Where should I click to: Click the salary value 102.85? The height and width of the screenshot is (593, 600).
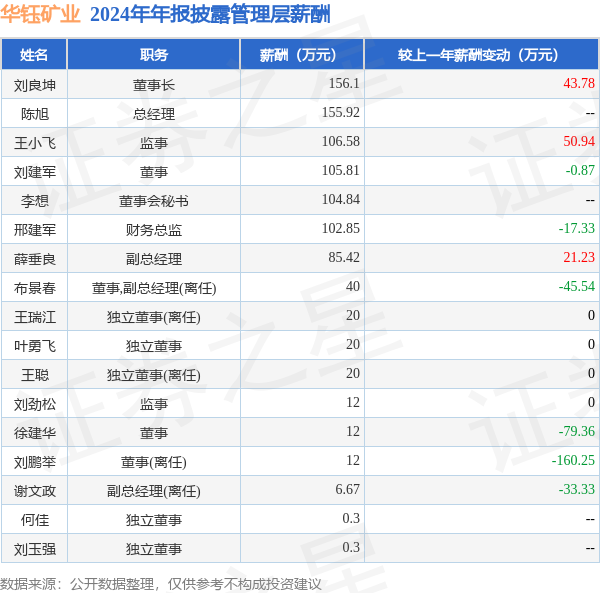[341, 228]
